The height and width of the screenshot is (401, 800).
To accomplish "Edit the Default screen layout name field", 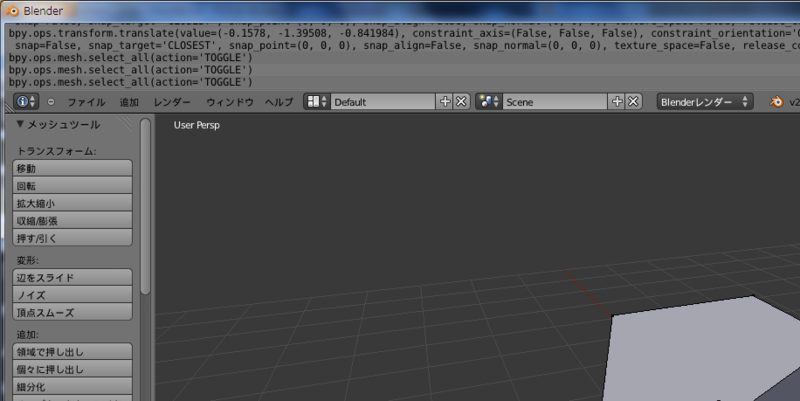I will [383, 102].
